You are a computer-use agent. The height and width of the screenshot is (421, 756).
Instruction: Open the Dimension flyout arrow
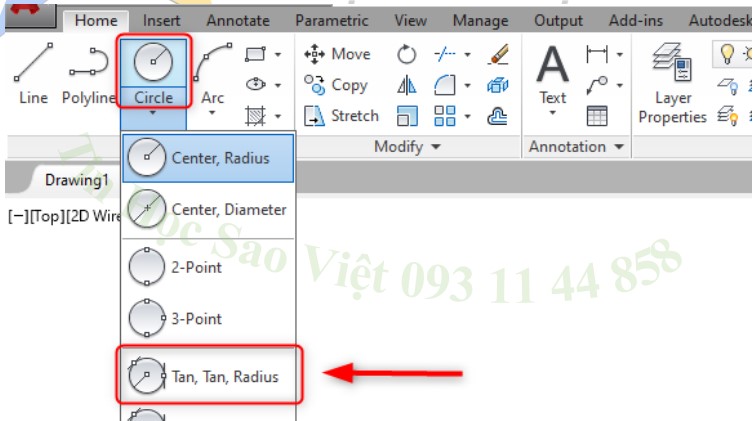pyautogui.click(x=620, y=54)
